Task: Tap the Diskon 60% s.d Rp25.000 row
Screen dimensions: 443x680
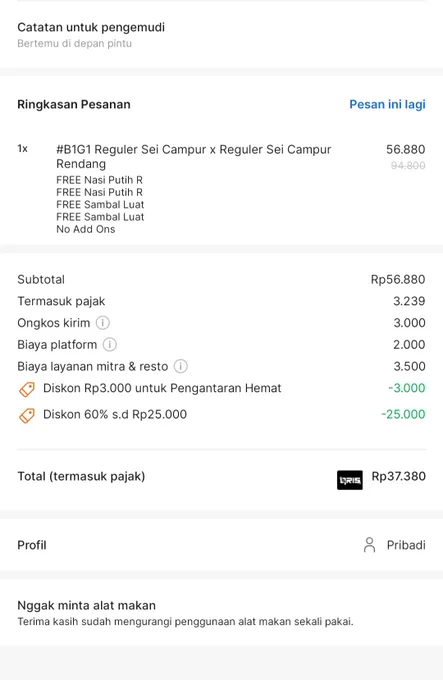Action: click(x=222, y=414)
